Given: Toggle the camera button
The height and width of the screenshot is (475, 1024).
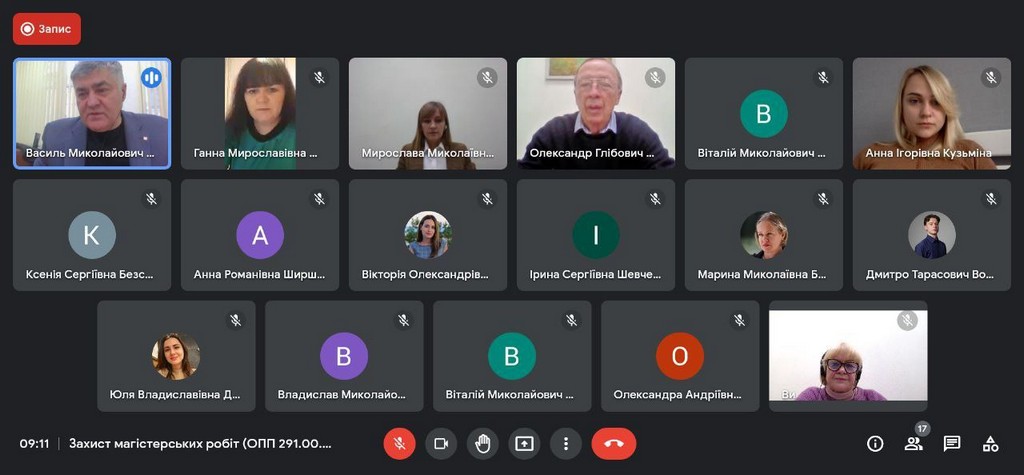Looking at the screenshot, I should pos(440,443).
